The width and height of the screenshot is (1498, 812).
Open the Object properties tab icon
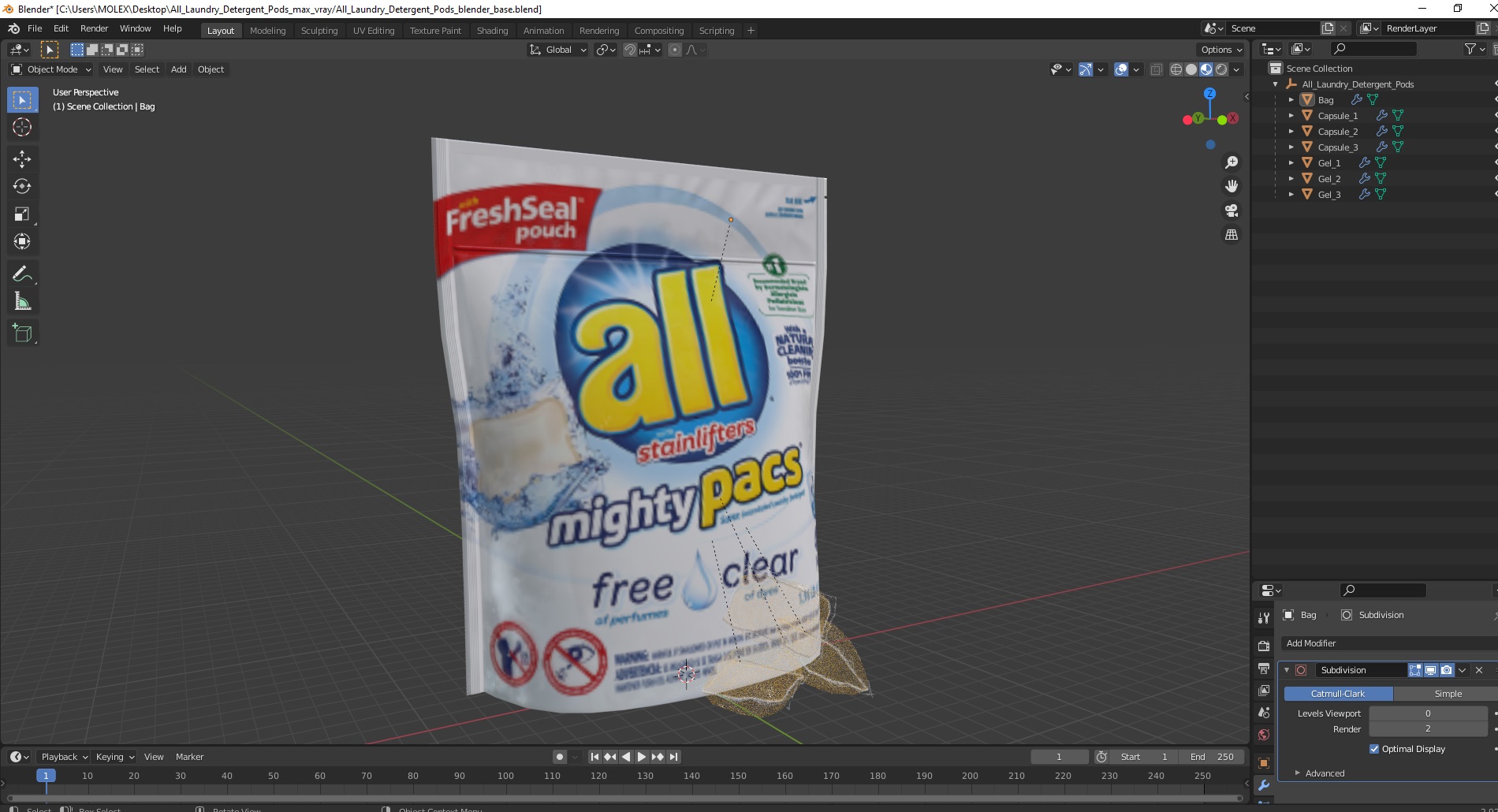click(1264, 763)
